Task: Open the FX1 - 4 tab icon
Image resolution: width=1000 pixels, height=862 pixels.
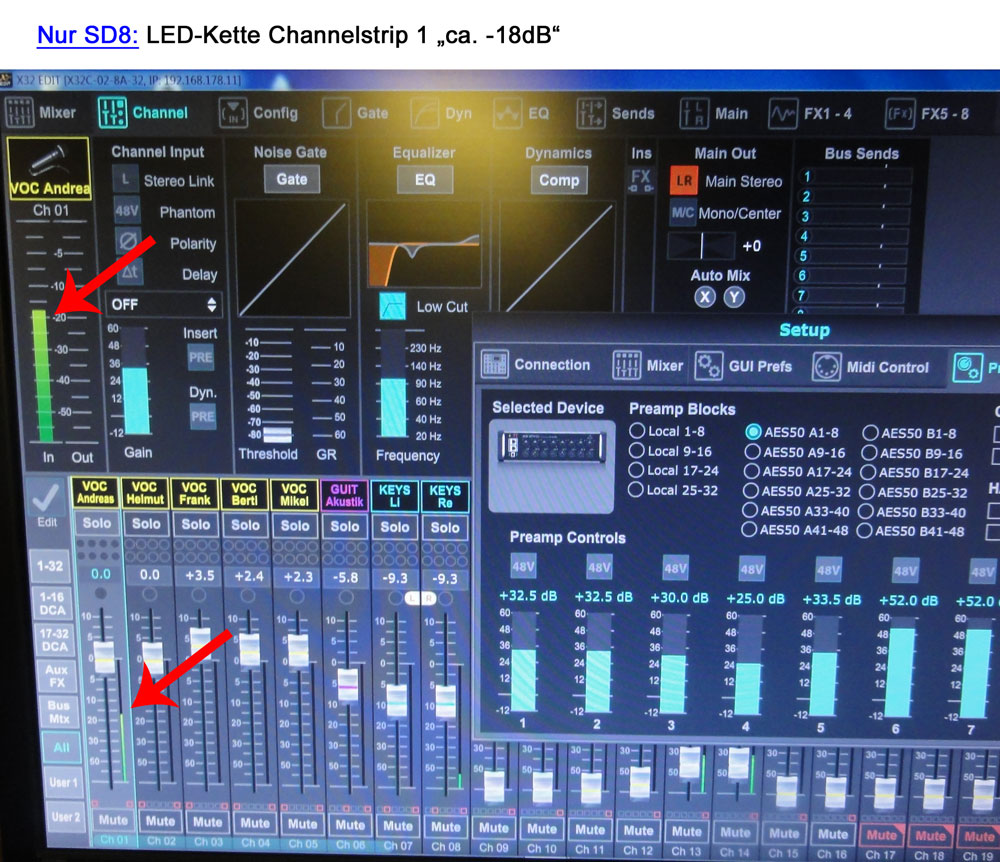Action: [x=783, y=113]
